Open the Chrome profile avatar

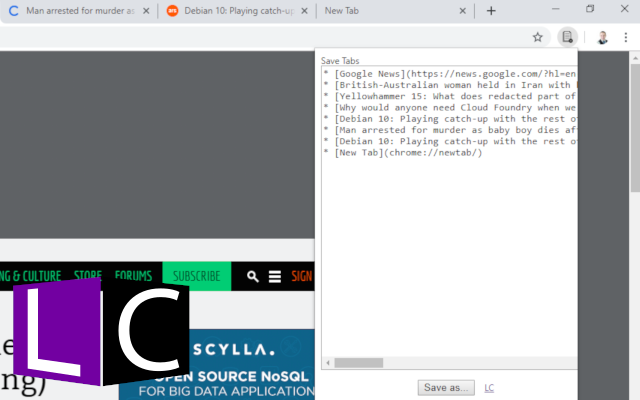[603, 37]
